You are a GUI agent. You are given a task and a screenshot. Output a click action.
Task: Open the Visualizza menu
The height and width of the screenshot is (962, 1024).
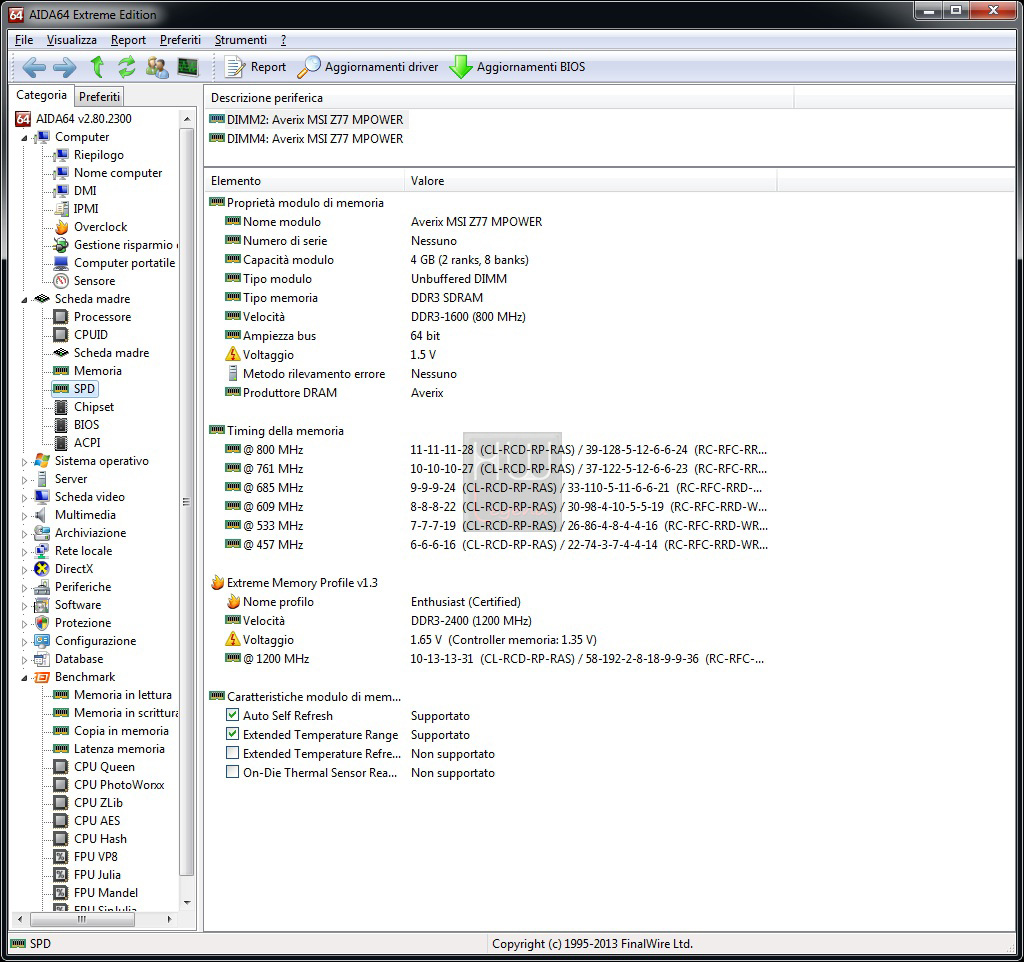pyautogui.click(x=72, y=40)
